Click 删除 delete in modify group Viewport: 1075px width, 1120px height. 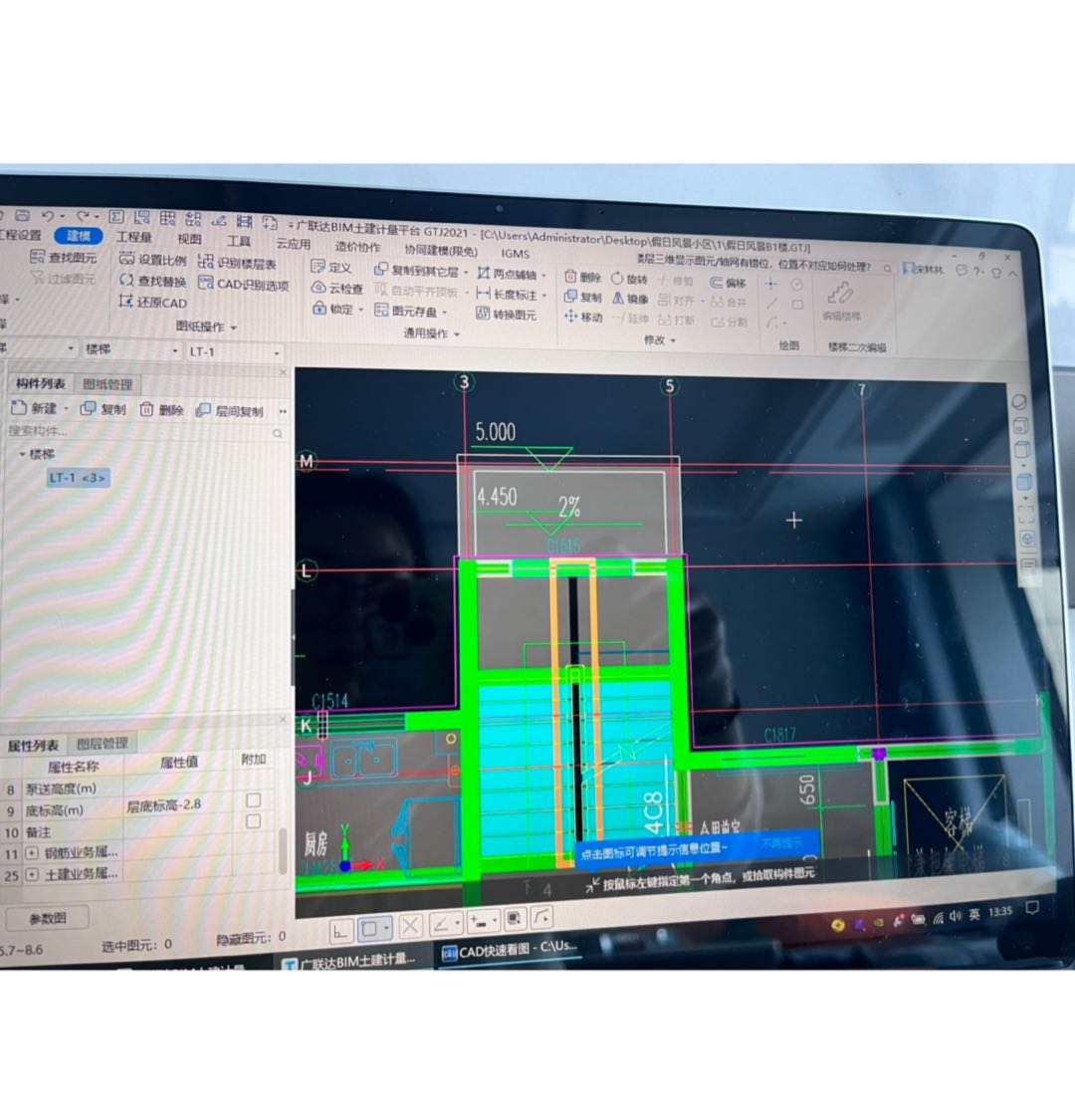click(583, 277)
